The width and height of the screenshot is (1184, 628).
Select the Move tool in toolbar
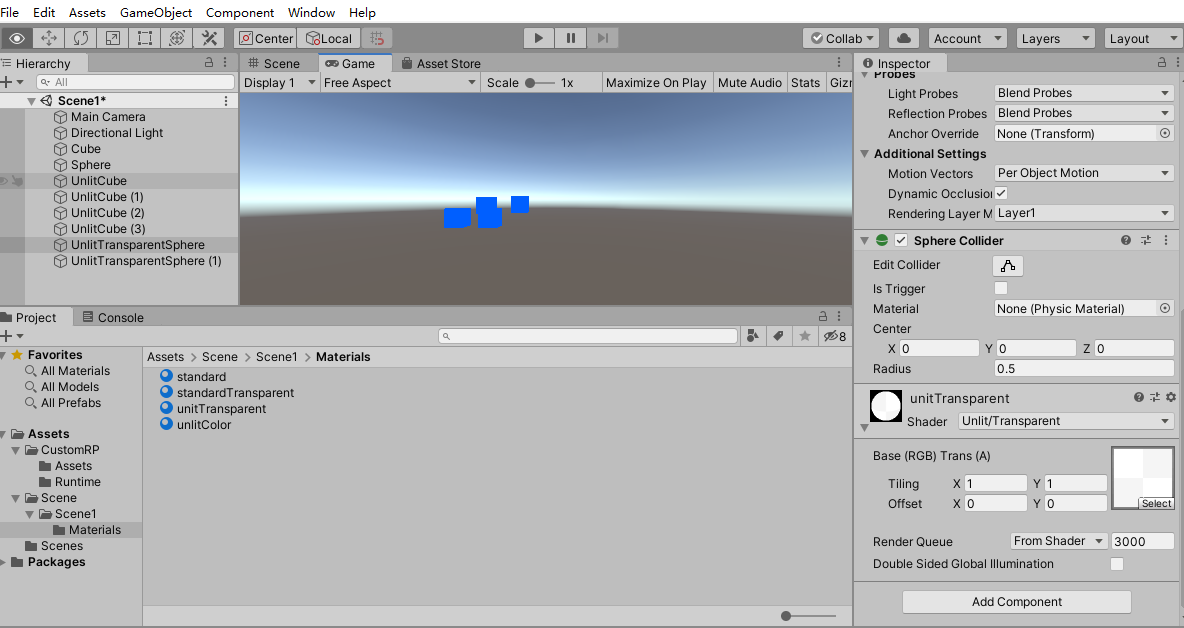click(48, 38)
